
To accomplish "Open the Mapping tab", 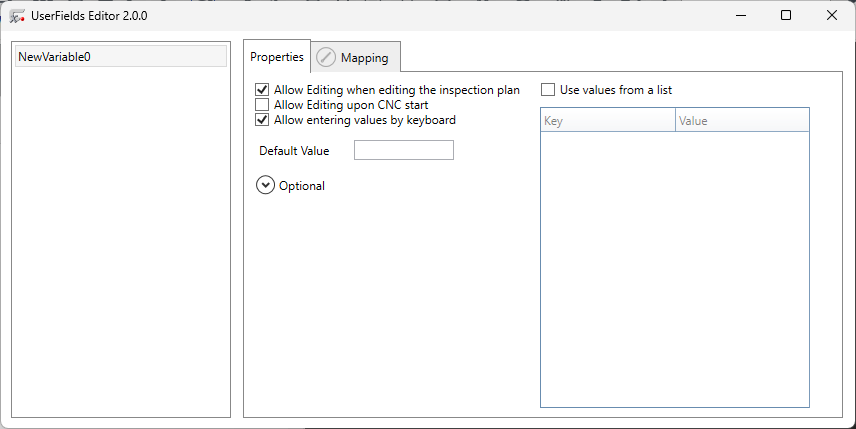I will tap(356, 57).
